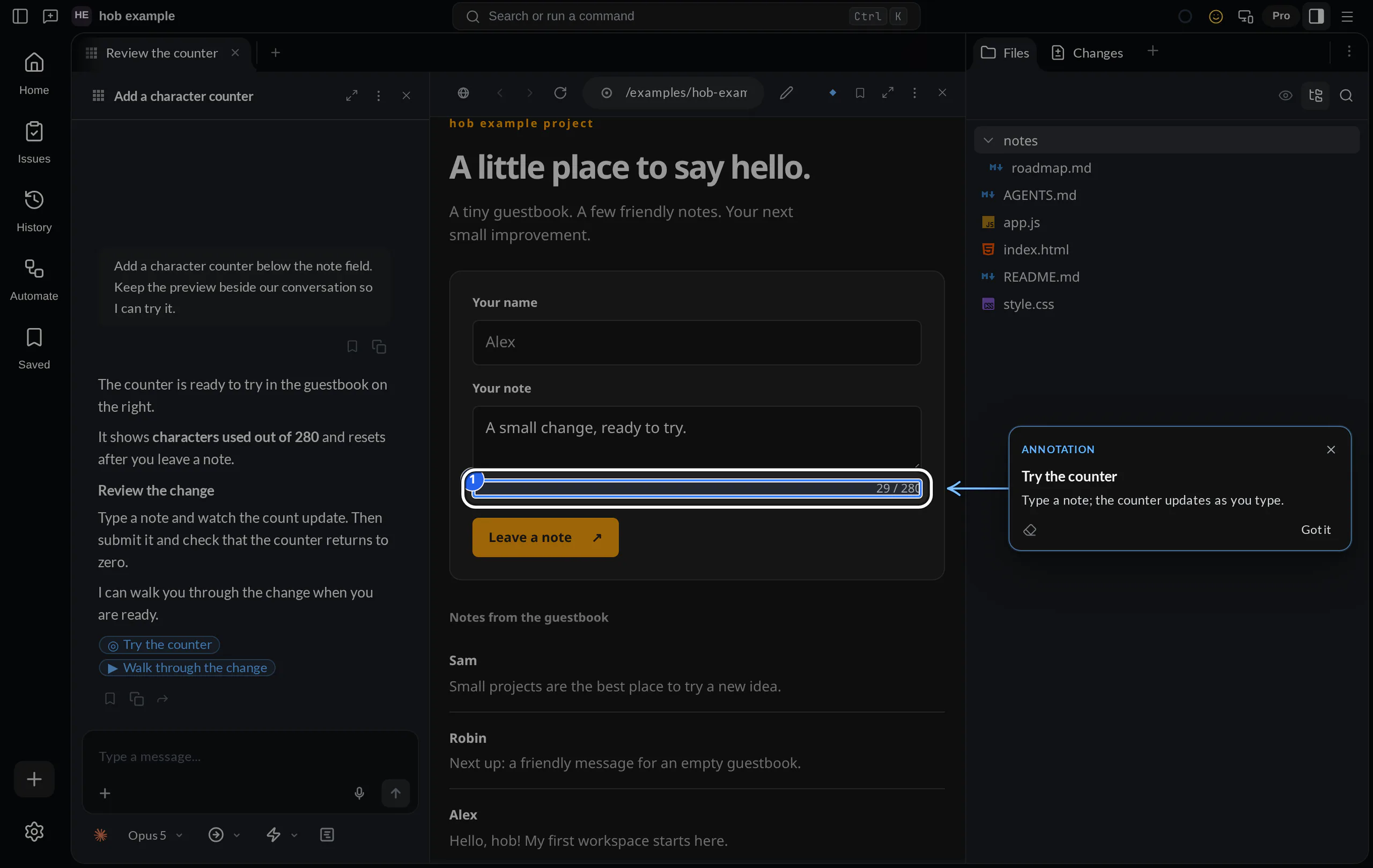
Task: Collapse the notes folder
Action: (x=988, y=140)
